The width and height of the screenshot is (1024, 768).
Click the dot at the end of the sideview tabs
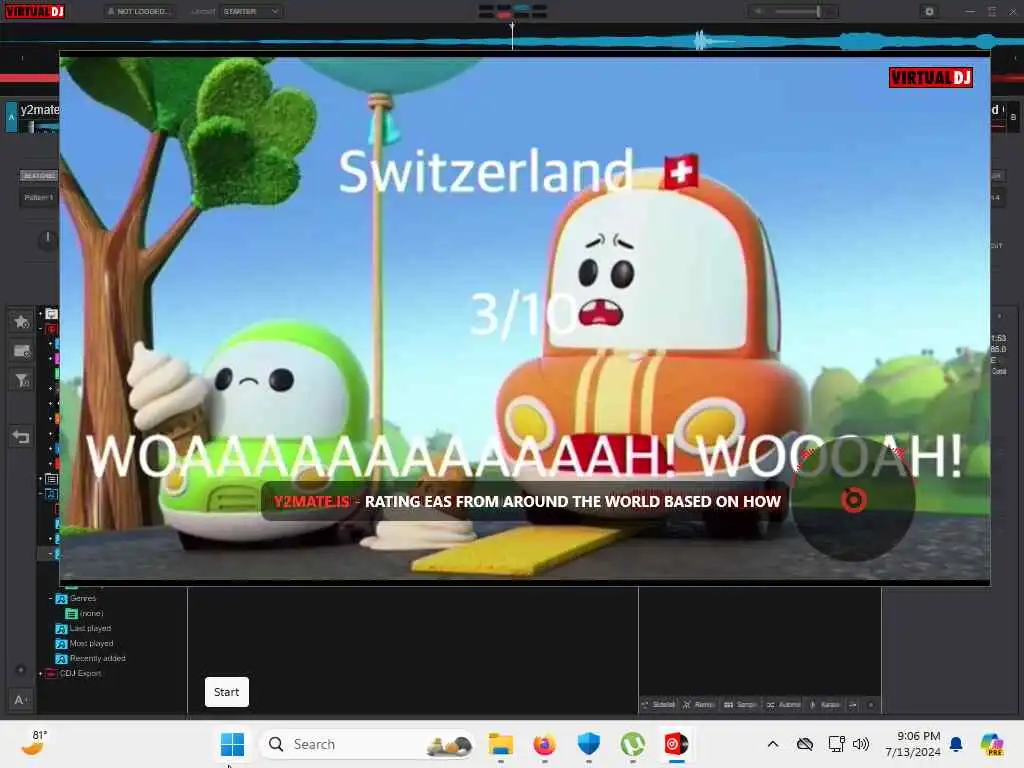(871, 705)
